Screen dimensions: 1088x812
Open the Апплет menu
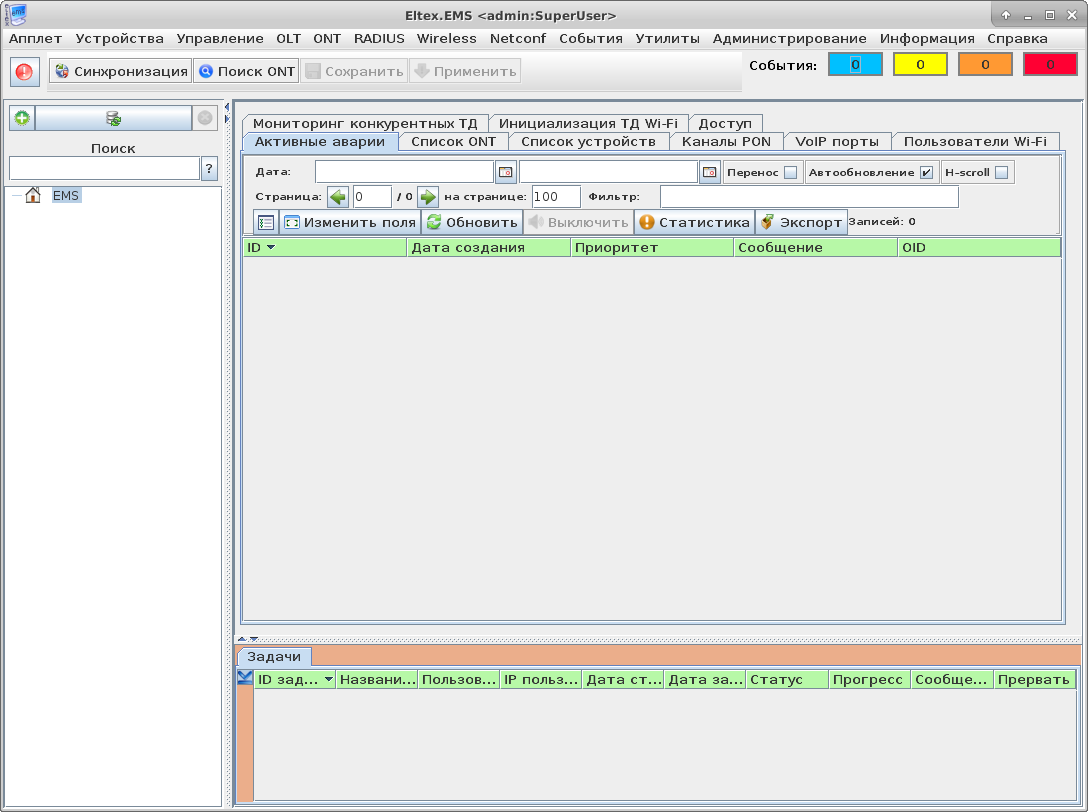click(x=35, y=39)
